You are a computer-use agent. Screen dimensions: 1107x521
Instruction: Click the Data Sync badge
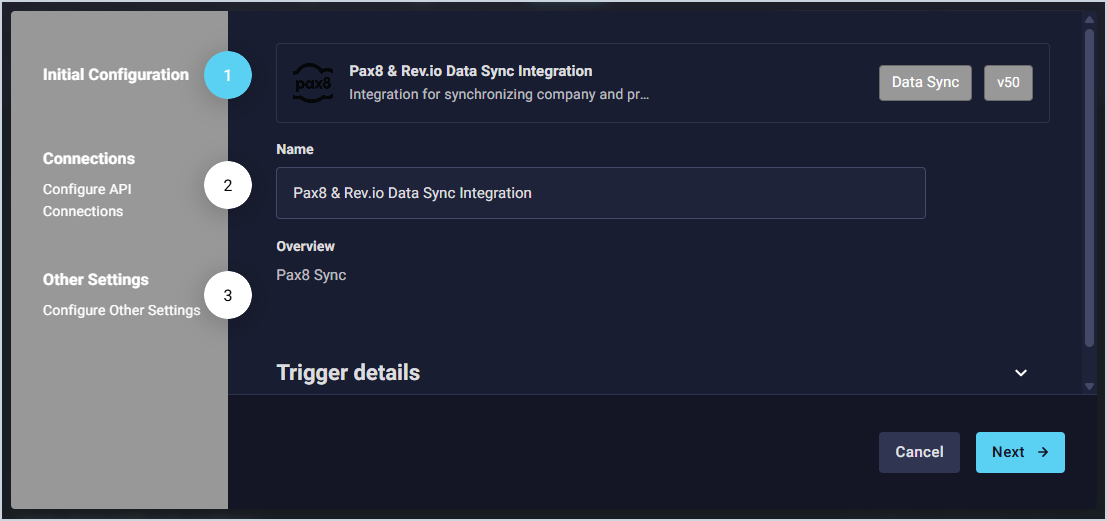[925, 83]
